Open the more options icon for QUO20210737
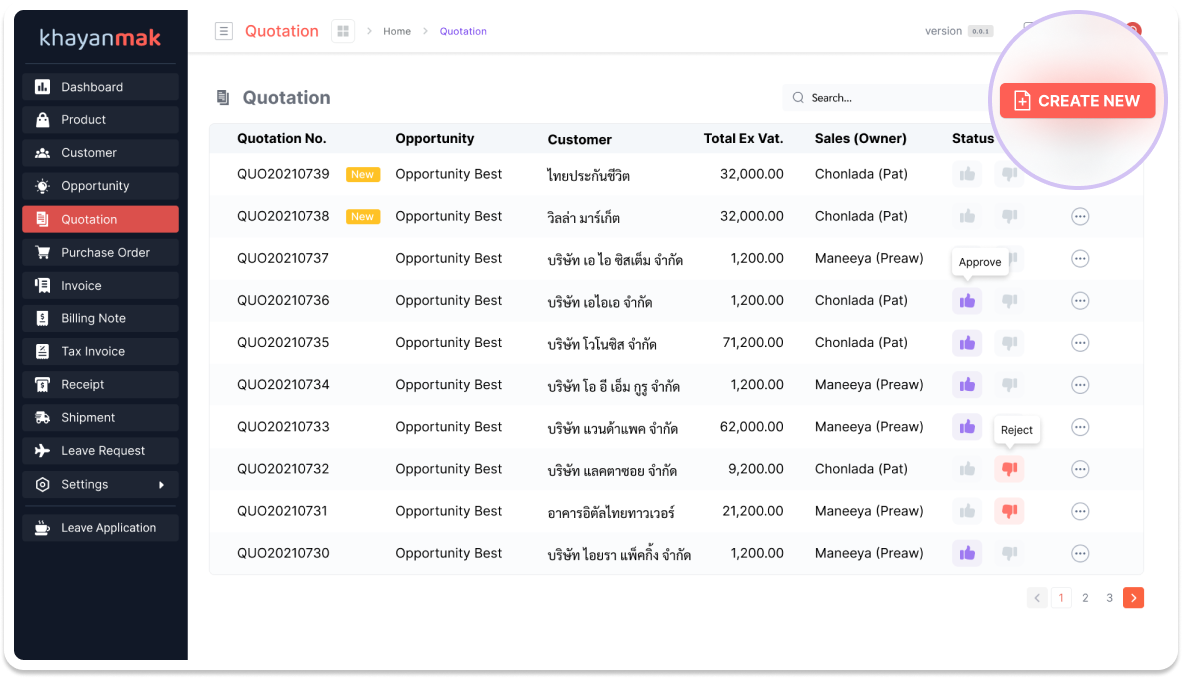The image size is (1183, 678). tap(1080, 258)
